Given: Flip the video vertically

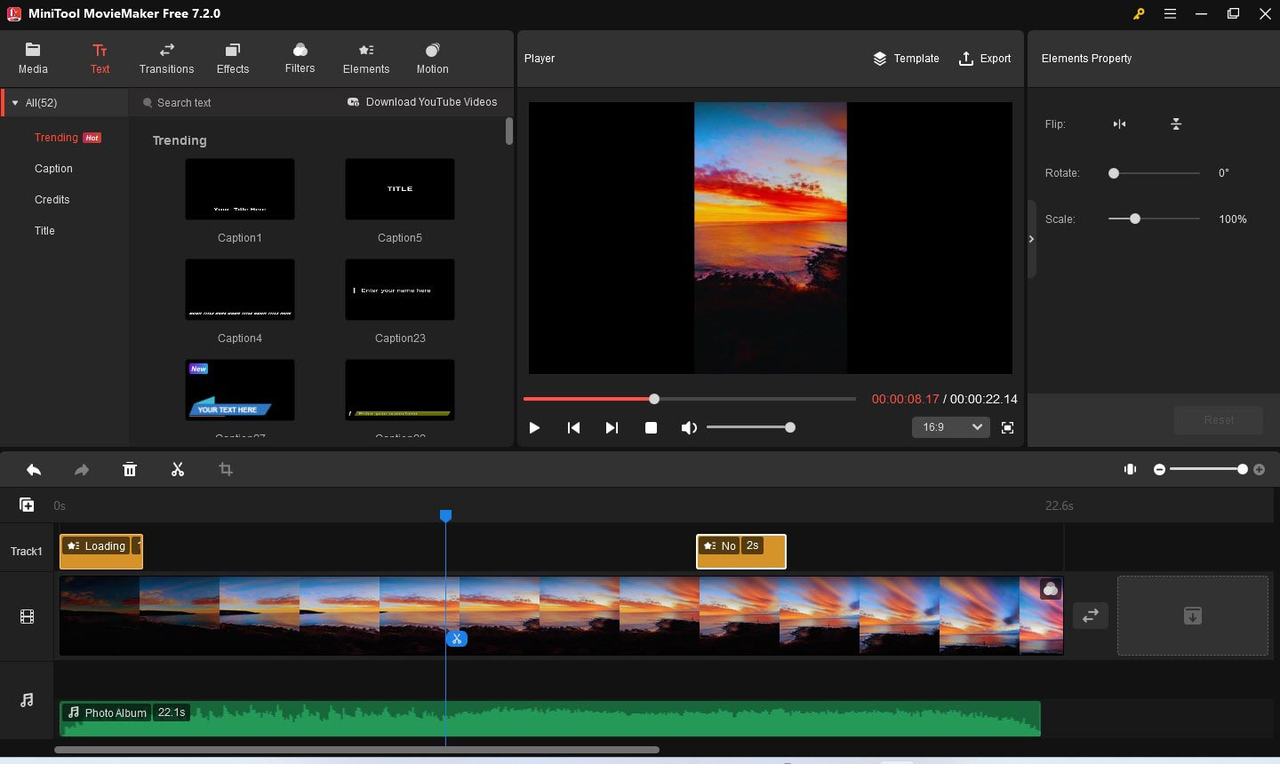Looking at the screenshot, I should [1176, 124].
